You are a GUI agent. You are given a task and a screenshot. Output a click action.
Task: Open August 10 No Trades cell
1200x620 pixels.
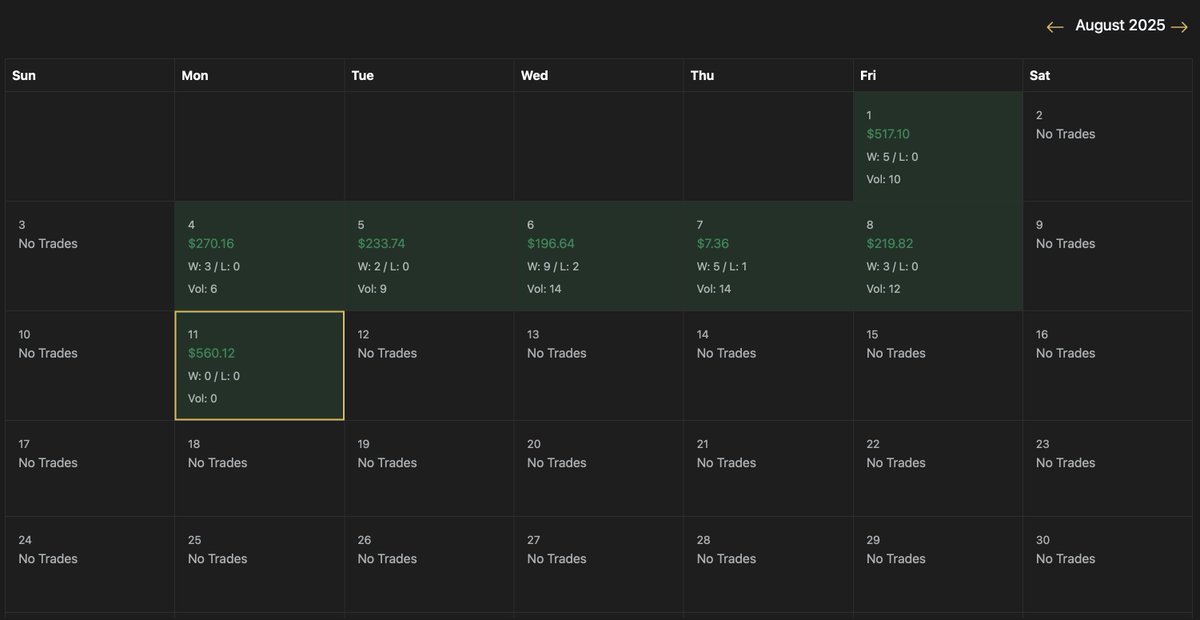(x=90, y=366)
